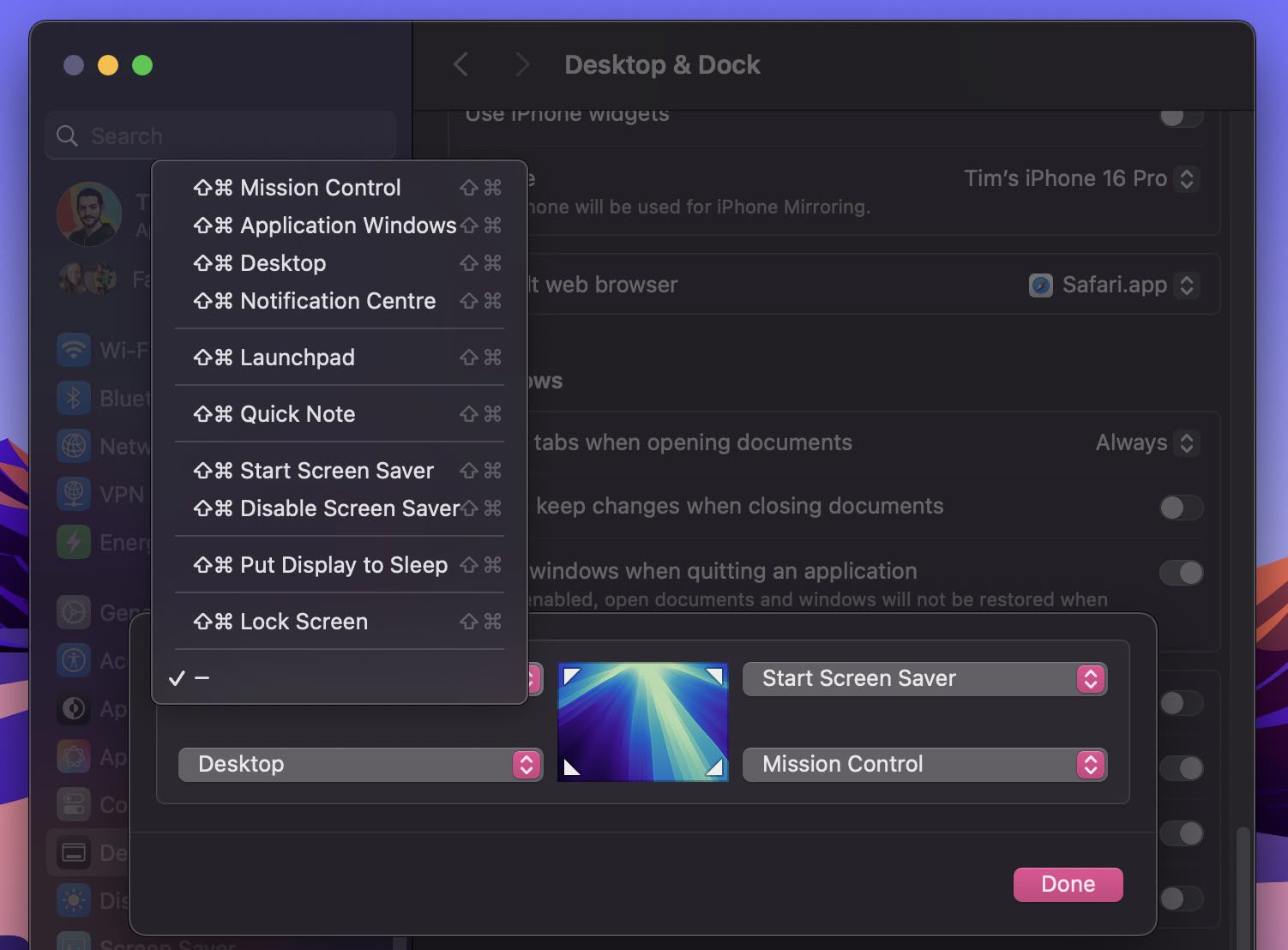Viewport: 1288px width, 950px height.
Task: Toggle Use iPhone widgets off
Action: point(1181,117)
